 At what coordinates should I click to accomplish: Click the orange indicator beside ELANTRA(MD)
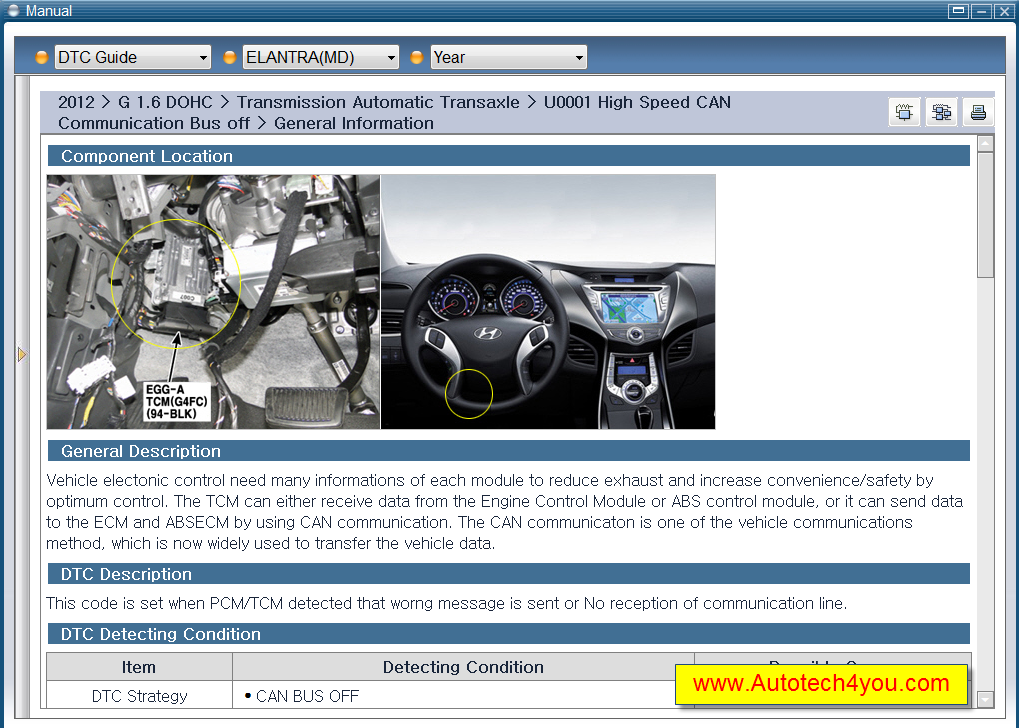pos(230,57)
